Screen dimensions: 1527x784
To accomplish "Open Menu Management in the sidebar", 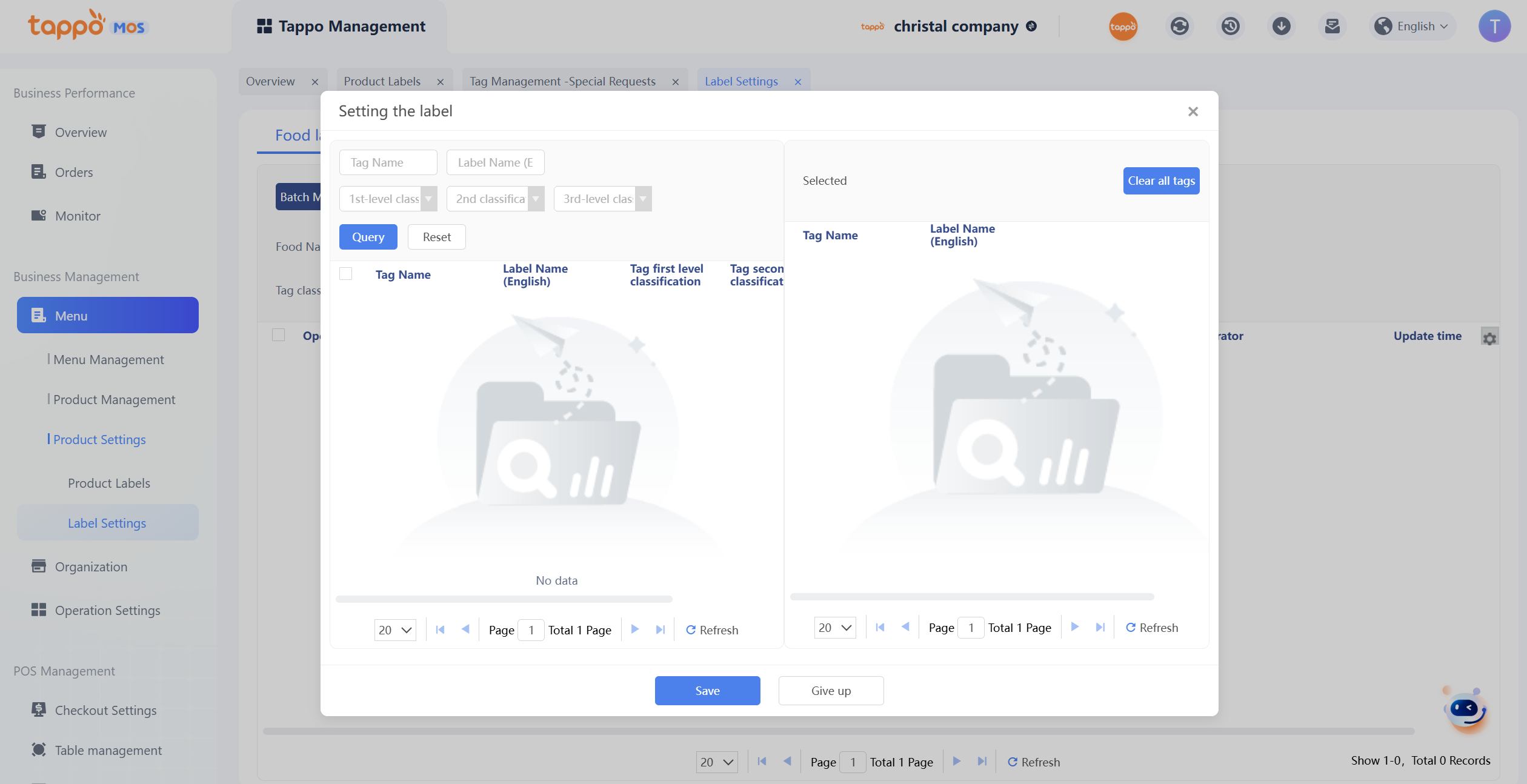I will 108,359.
